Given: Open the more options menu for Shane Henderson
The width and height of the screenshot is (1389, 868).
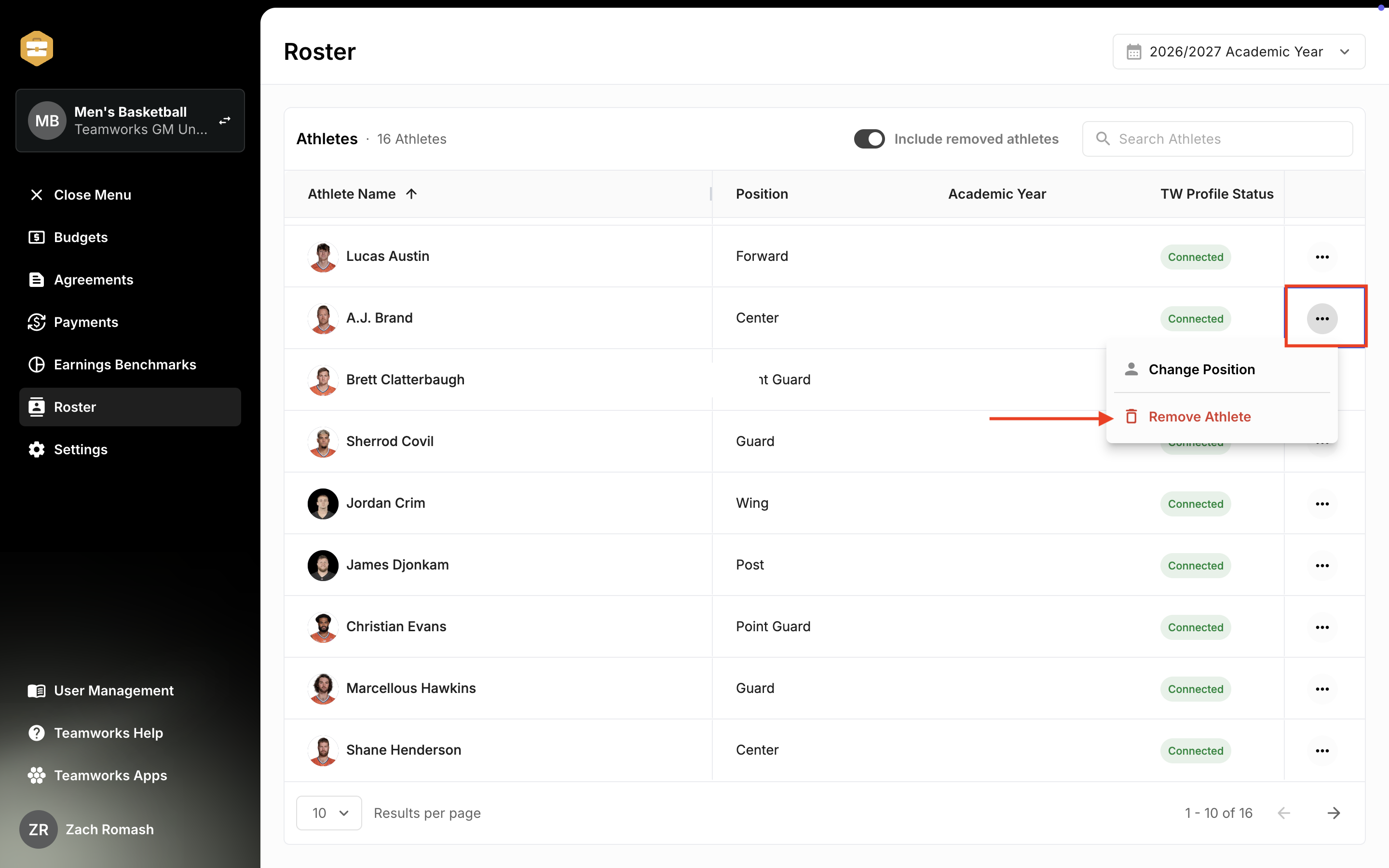Looking at the screenshot, I should (x=1322, y=751).
